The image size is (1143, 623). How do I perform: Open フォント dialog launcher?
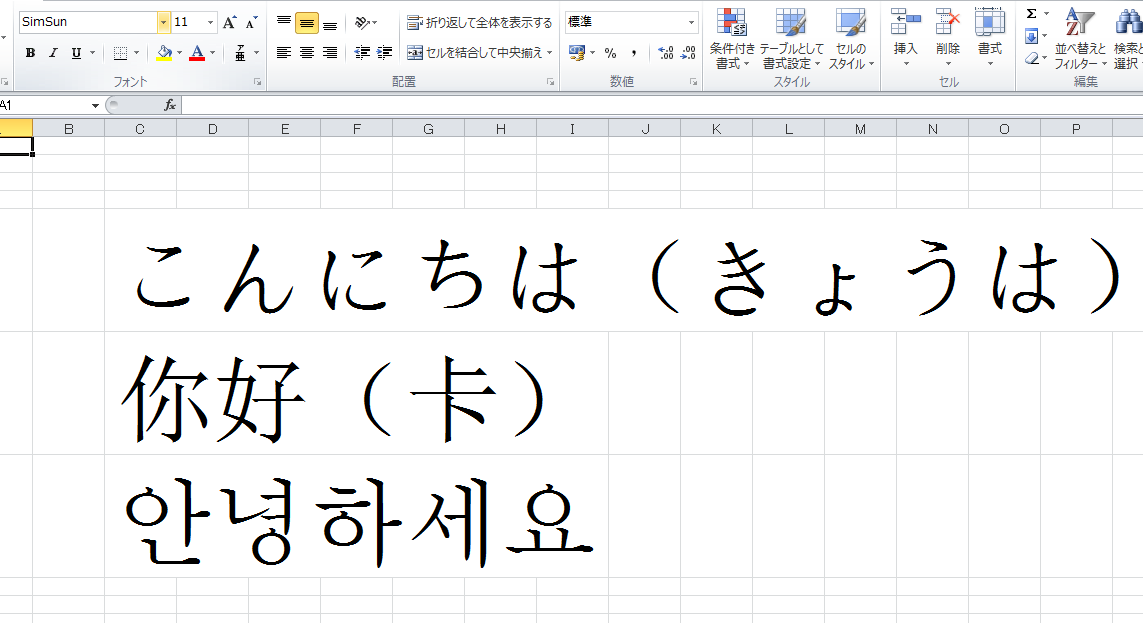[x=257, y=82]
